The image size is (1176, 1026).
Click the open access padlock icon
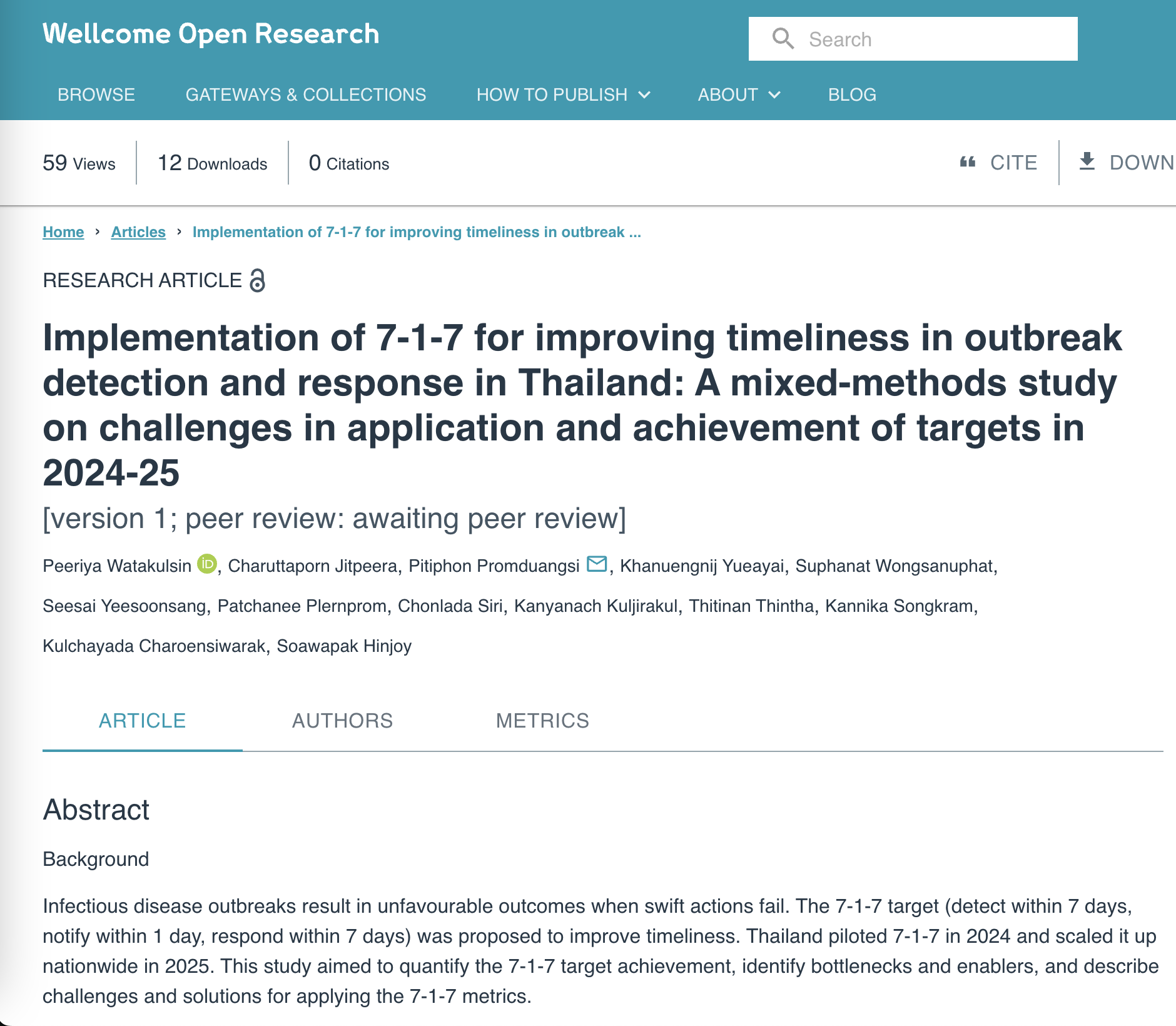click(x=257, y=280)
